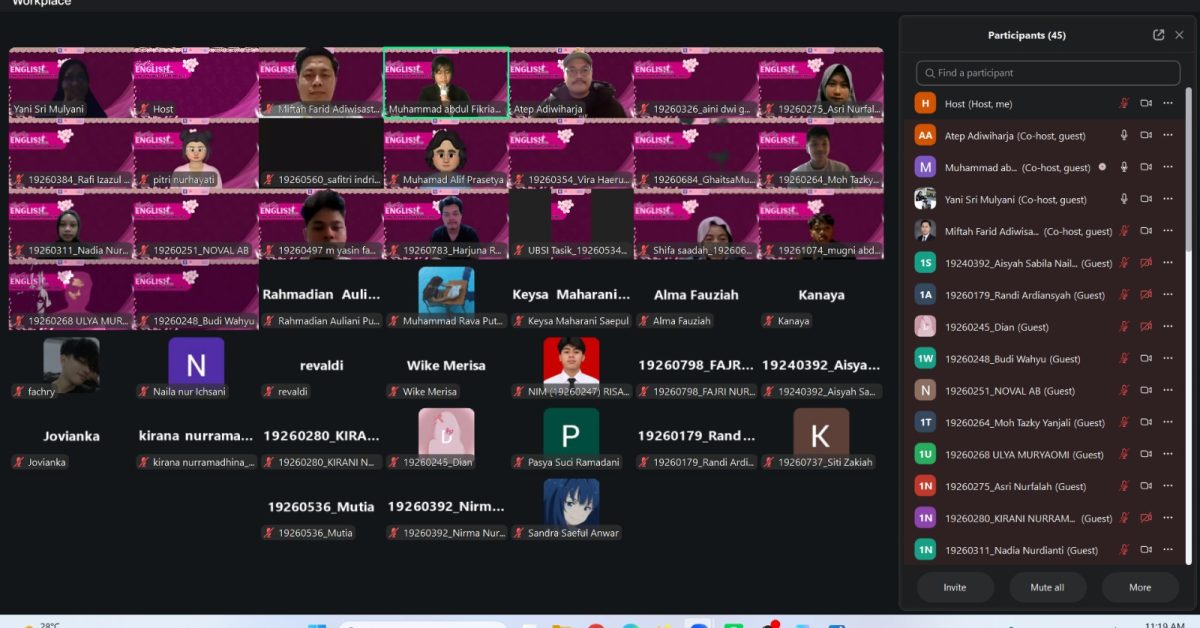
Task: Click the camera icon for 19260311_Nadia Nurdianti row
Action: point(1146,550)
